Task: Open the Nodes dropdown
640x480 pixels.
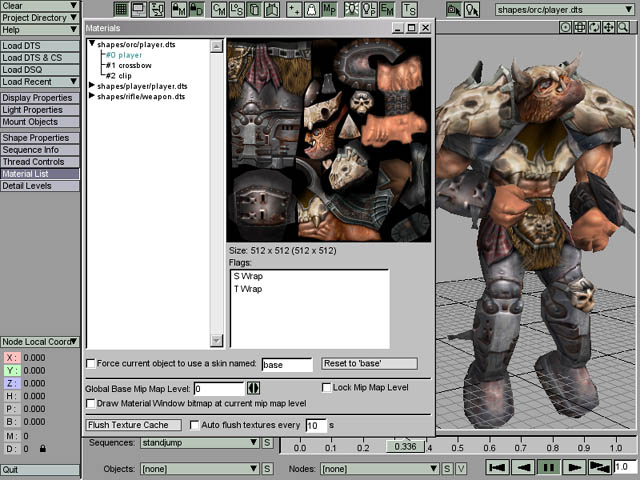Action: click(379, 468)
